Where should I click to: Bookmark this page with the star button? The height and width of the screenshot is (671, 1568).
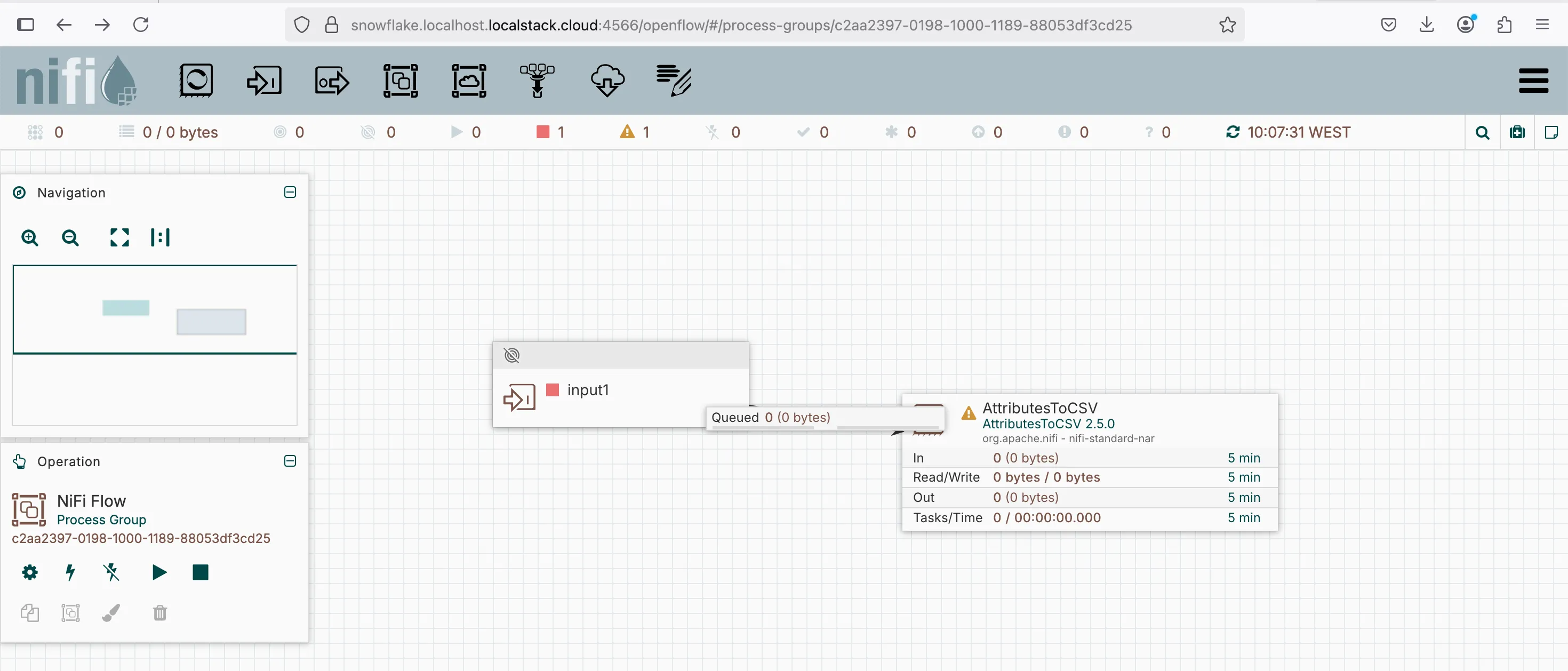[1227, 25]
